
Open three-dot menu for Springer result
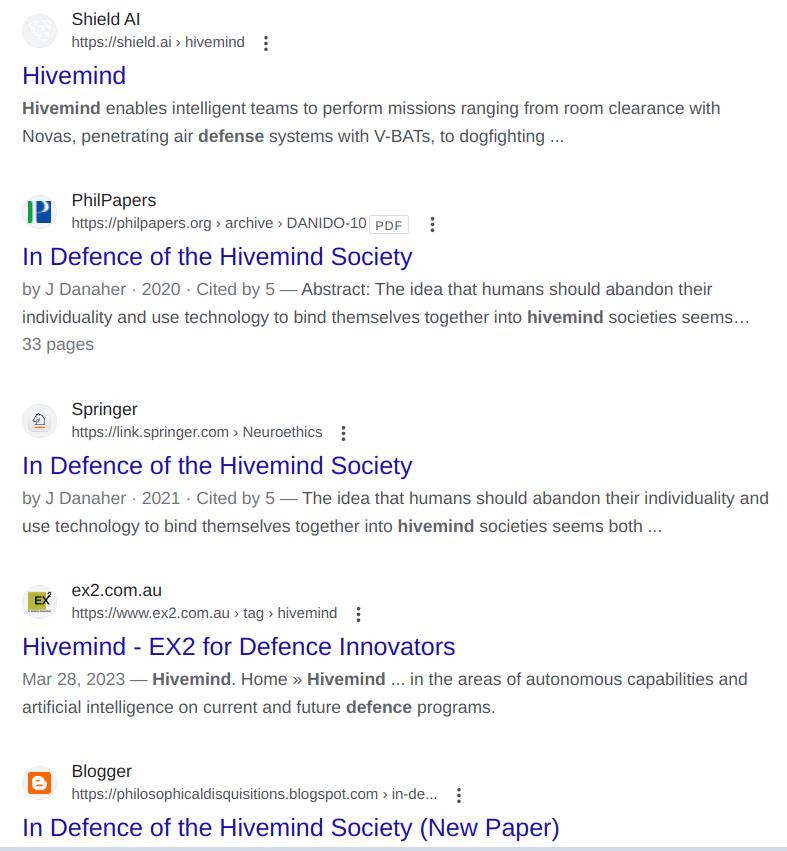coord(343,433)
